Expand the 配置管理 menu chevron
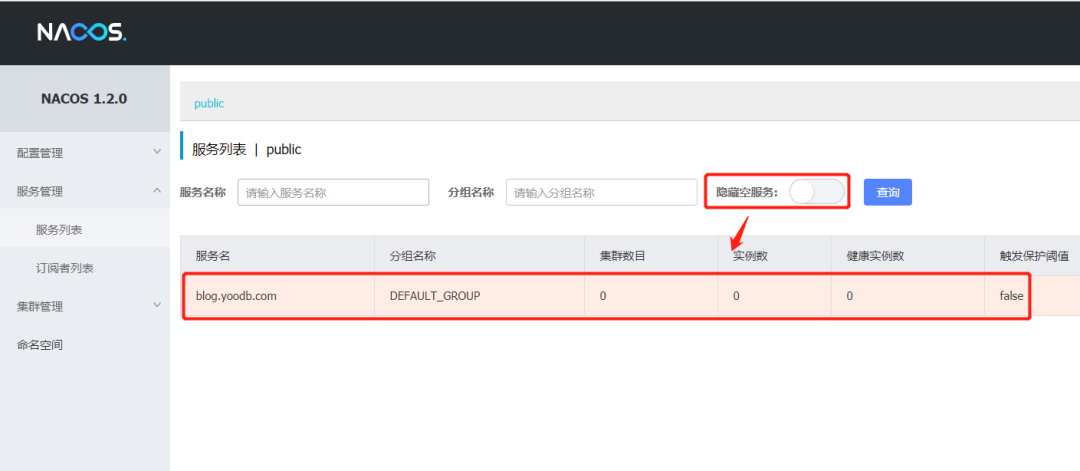Screen dimensions: 1080x471 [157, 152]
